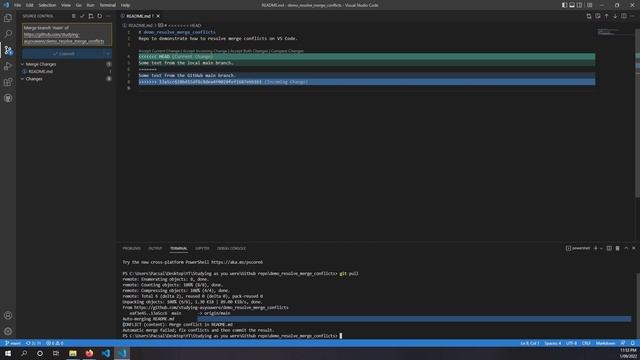
Task: Open the Edit menu
Action: tap(30, 5)
